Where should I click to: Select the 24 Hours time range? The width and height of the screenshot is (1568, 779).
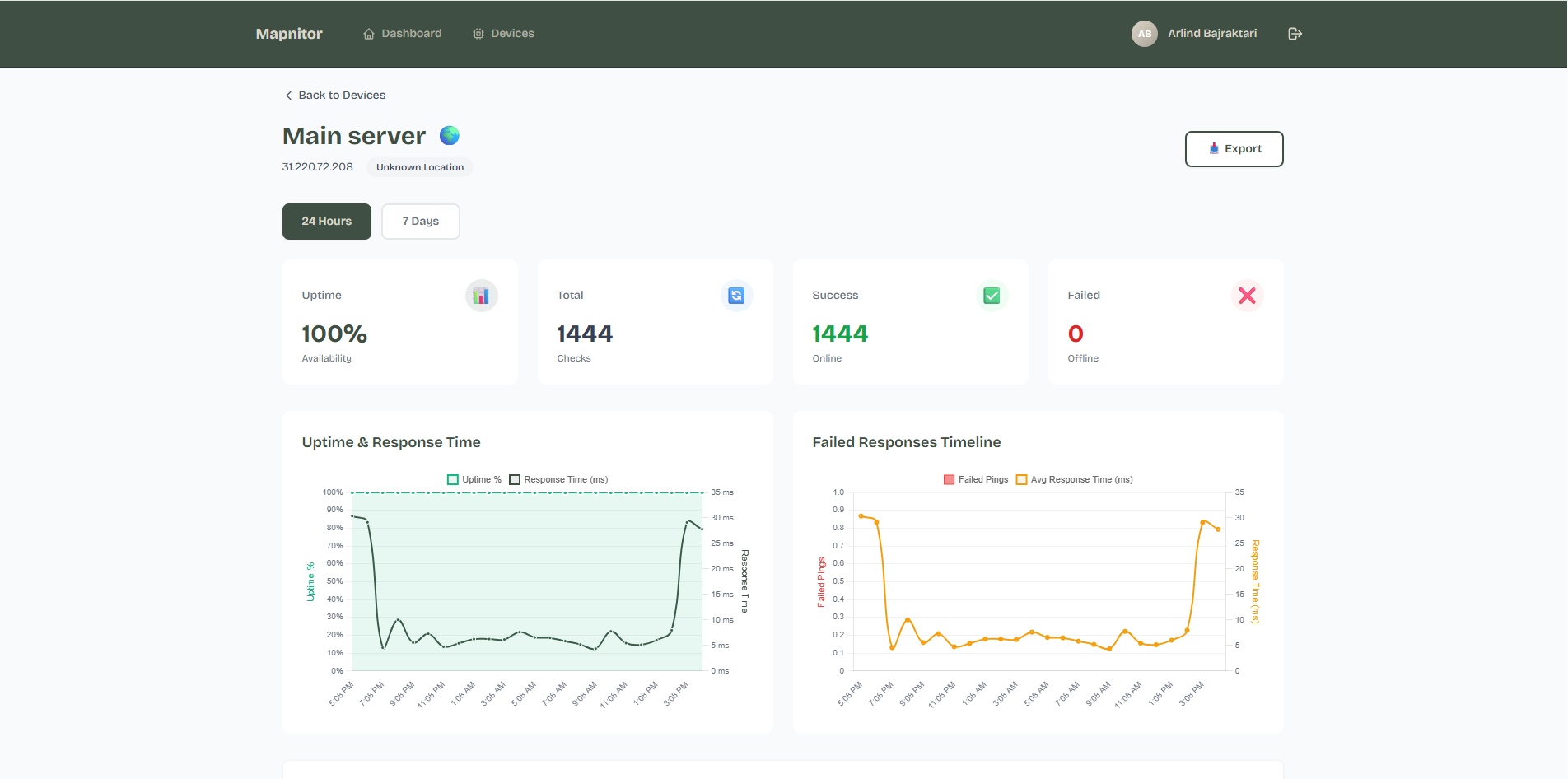tap(326, 222)
